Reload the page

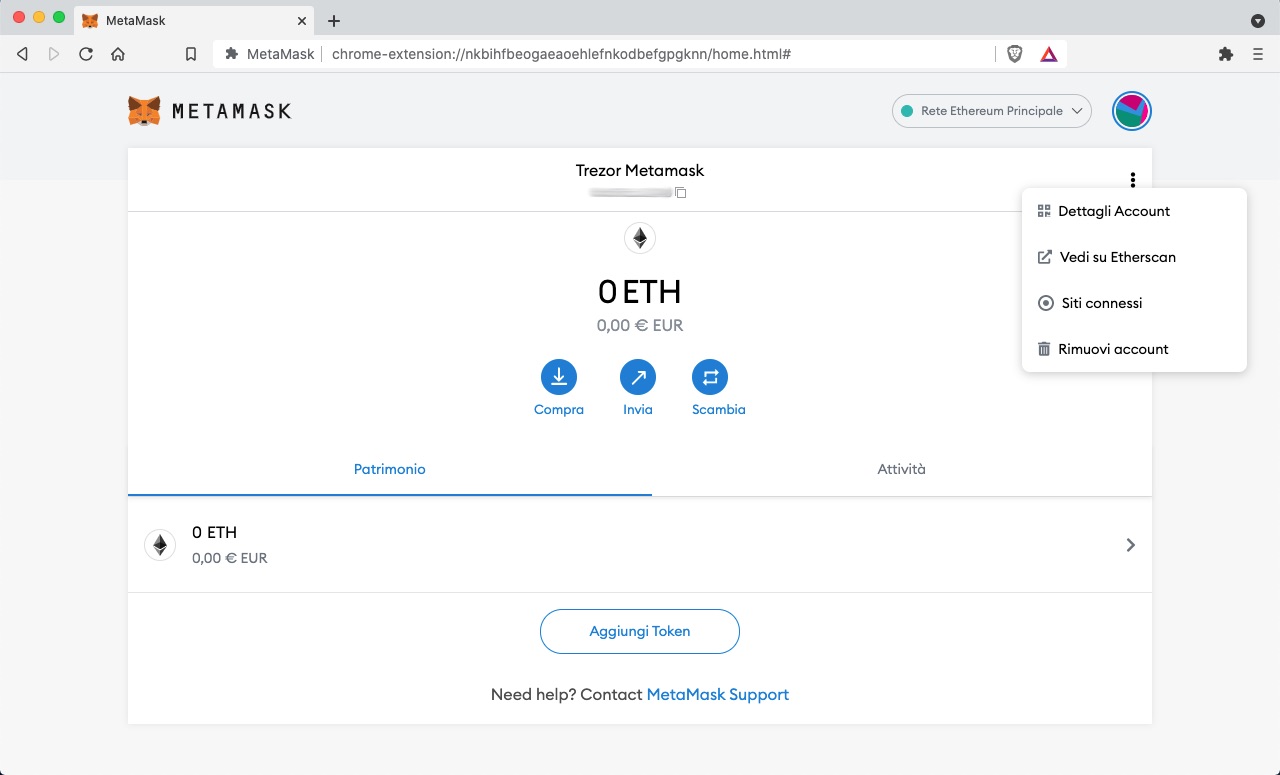[86, 54]
